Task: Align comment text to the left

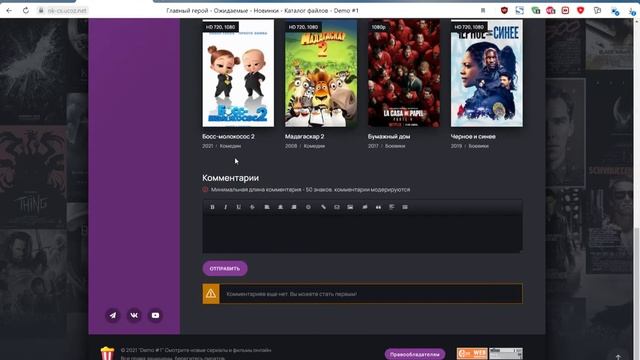Action: tap(267, 207)
